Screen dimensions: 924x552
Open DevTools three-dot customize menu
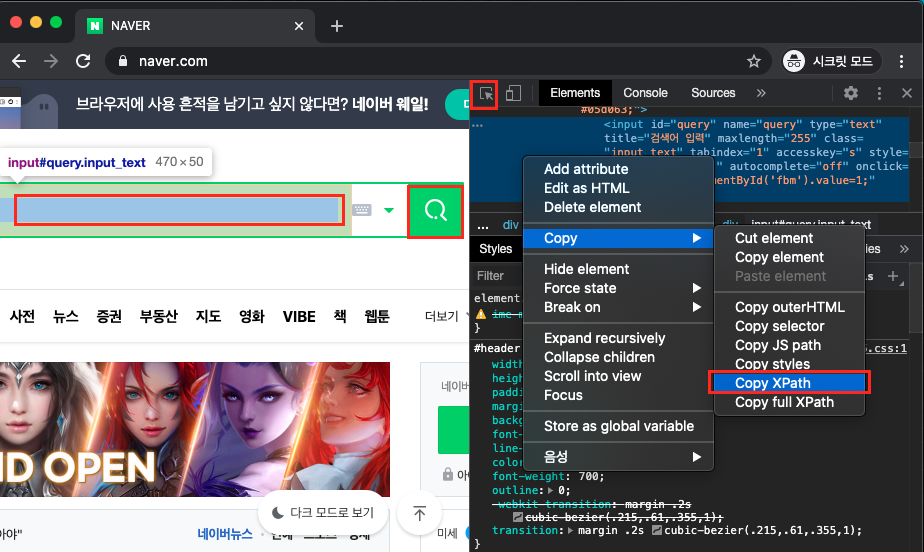879,93
